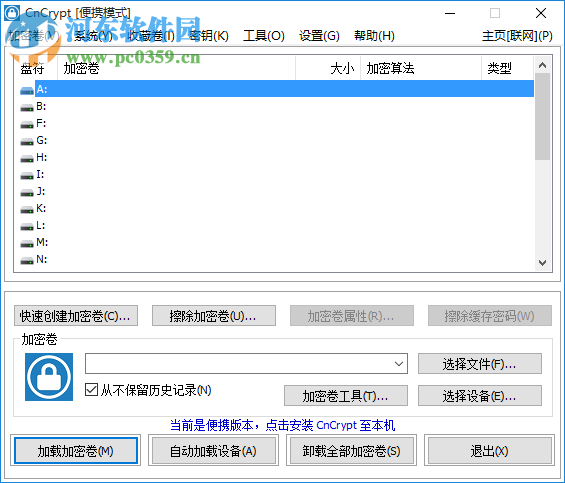This screenshot has width=565, height=483.
Task: Click the K: drive icon
Action: (27, 209)
